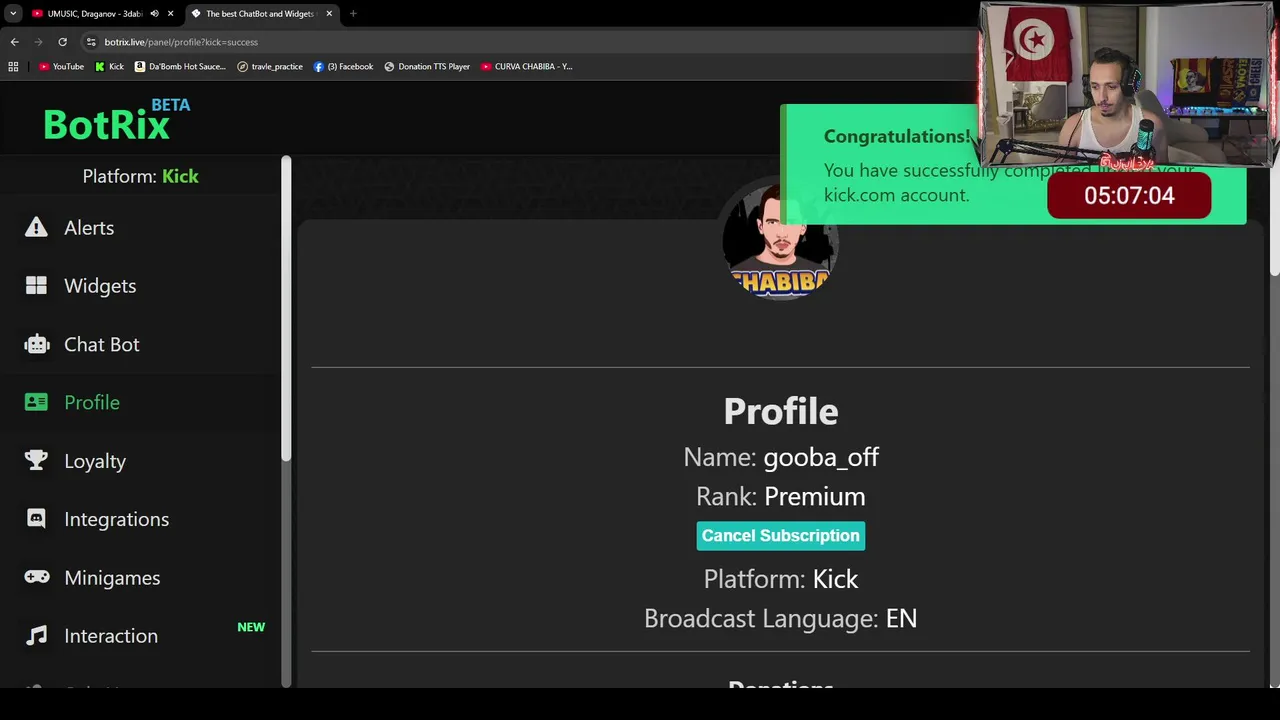The height and width of the screenshot is (720, 1280).
Task: Switch to The best ChatBot and Widgets tab
Action: tap(260, 14)
